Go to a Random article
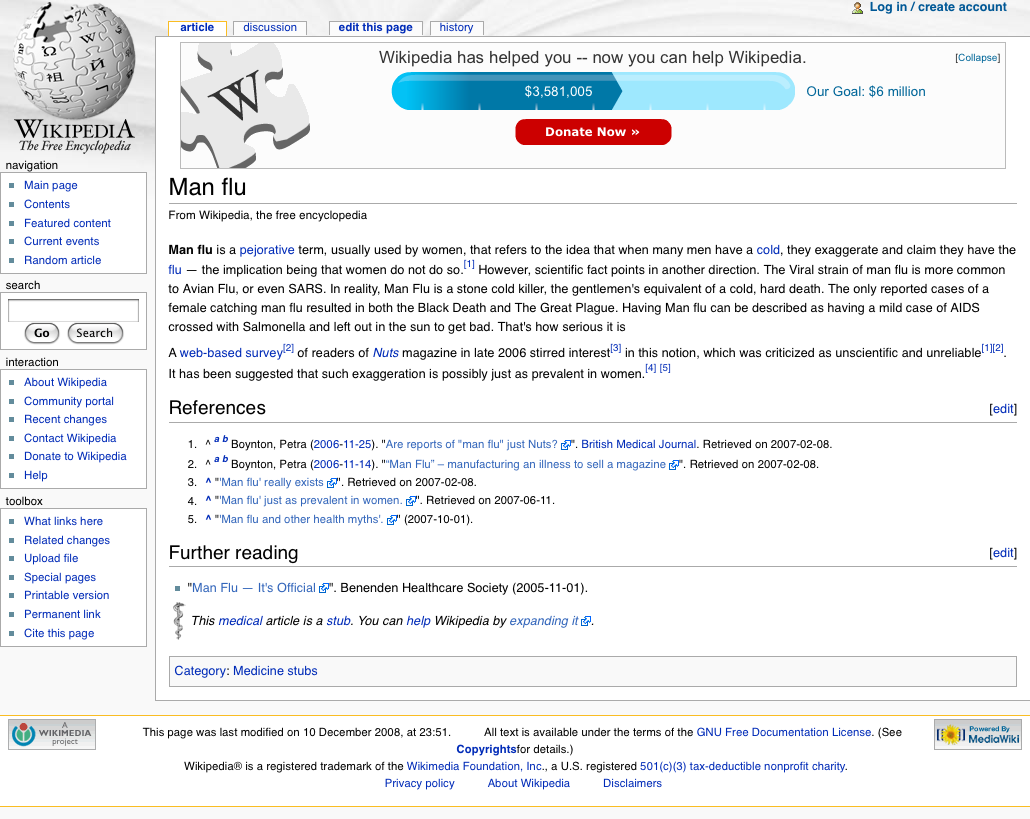1030x819 pixels. click(x=62, y=260)
